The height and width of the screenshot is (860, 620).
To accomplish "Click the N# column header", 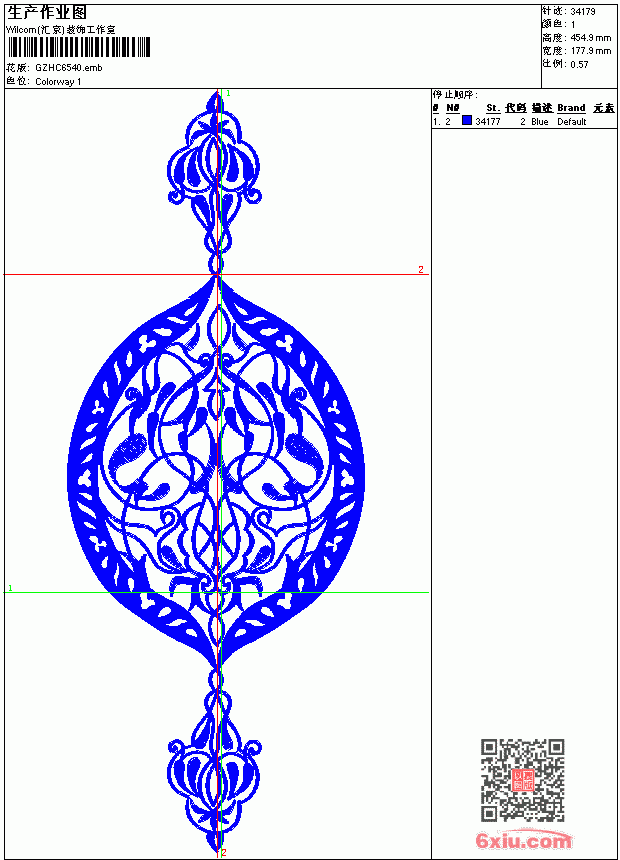I will pos(453,108).
